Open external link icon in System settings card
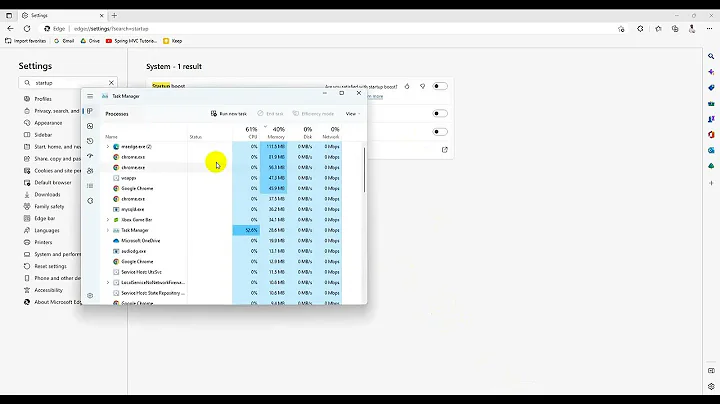The height and width of the screenshot is (404, 720). [x=444, y=150]
